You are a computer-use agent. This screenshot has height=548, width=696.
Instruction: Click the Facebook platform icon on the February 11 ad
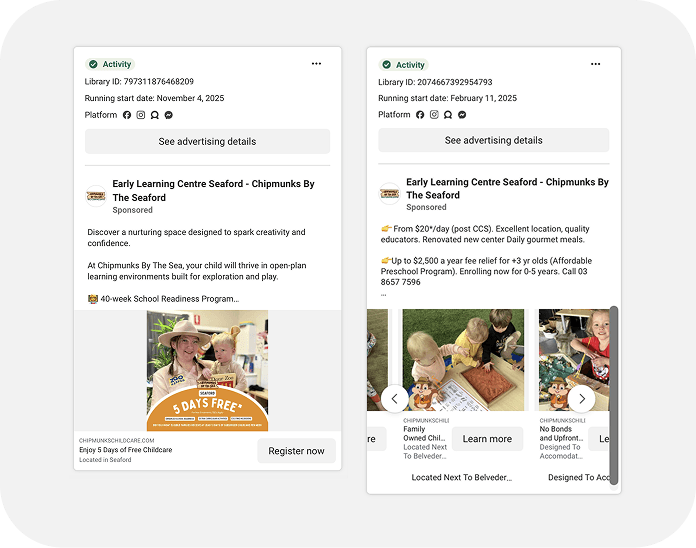tap(420, 114)
